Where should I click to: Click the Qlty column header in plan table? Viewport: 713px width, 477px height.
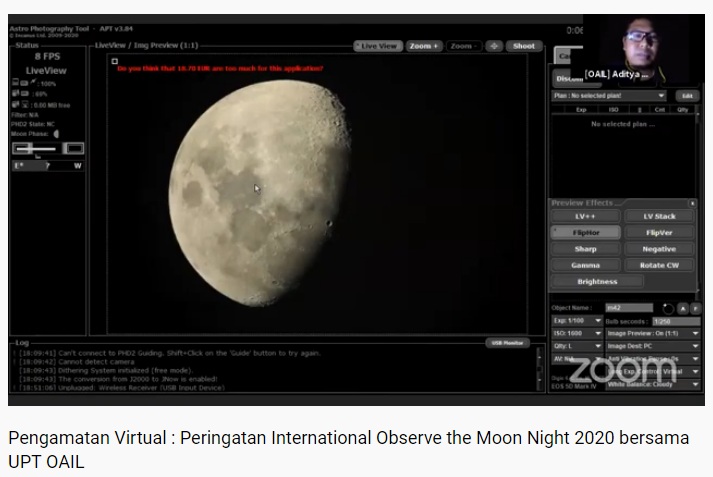[682, 110]
